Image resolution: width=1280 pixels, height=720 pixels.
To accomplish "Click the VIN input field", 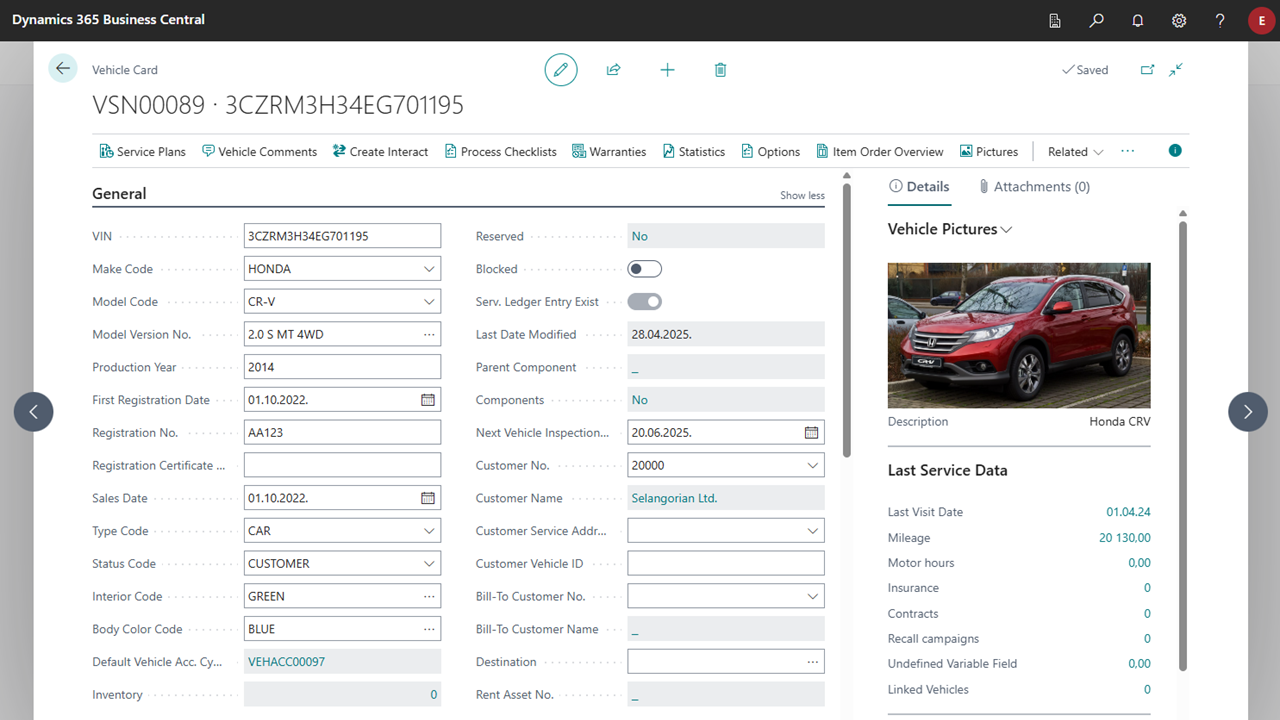I will tap(342, 236).
